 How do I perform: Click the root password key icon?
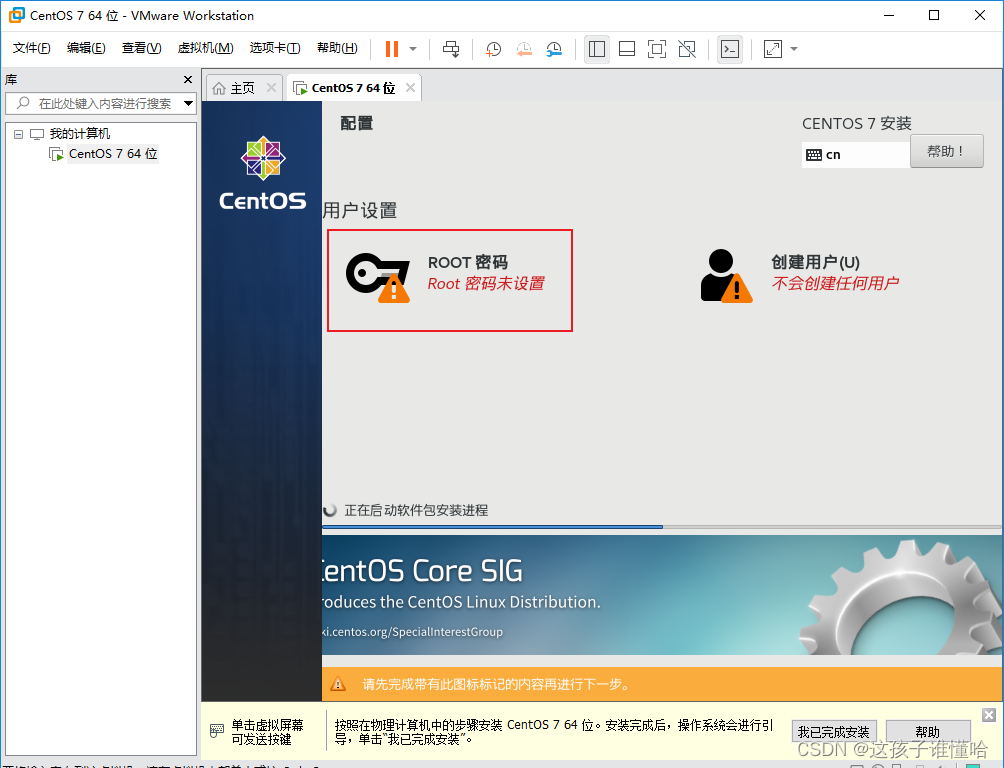378,277
